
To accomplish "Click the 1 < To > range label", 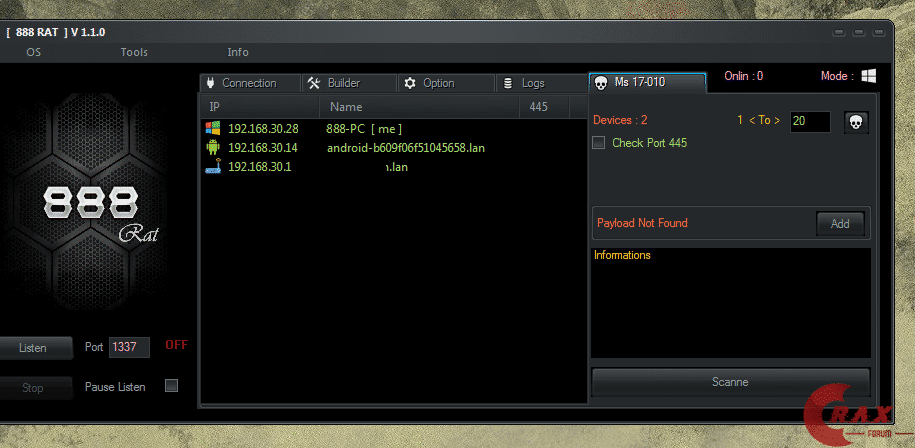I will point(759,120).
